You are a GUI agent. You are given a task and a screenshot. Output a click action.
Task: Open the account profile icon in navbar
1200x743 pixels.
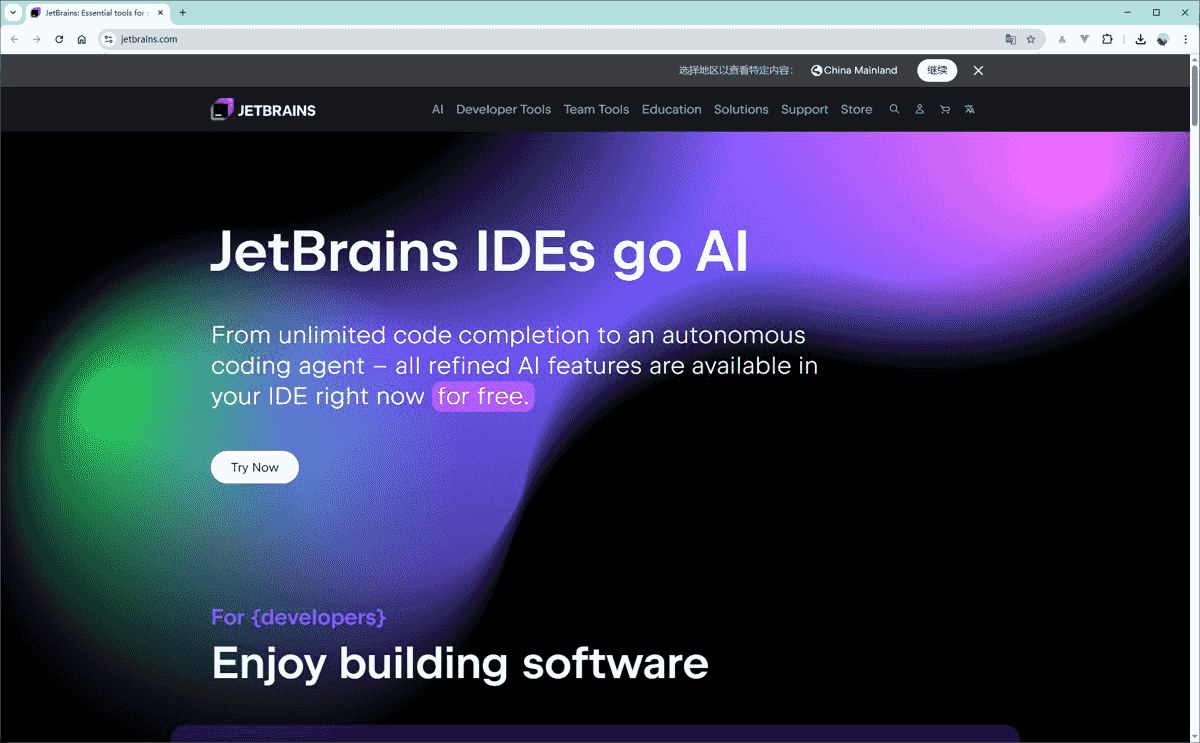click(x=919, y=109)
